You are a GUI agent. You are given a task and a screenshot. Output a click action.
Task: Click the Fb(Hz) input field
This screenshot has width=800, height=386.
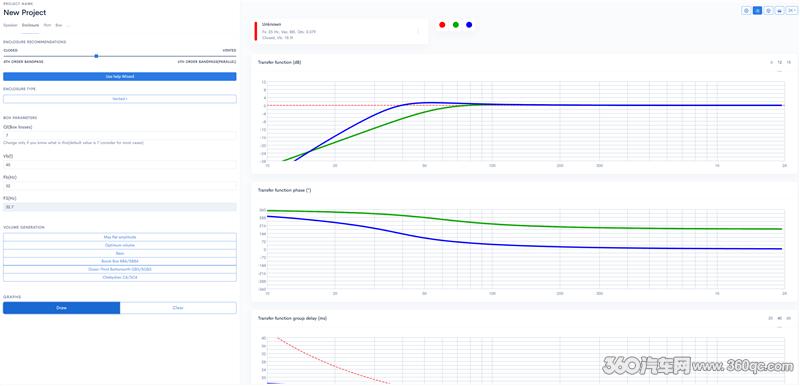point(119,186)
